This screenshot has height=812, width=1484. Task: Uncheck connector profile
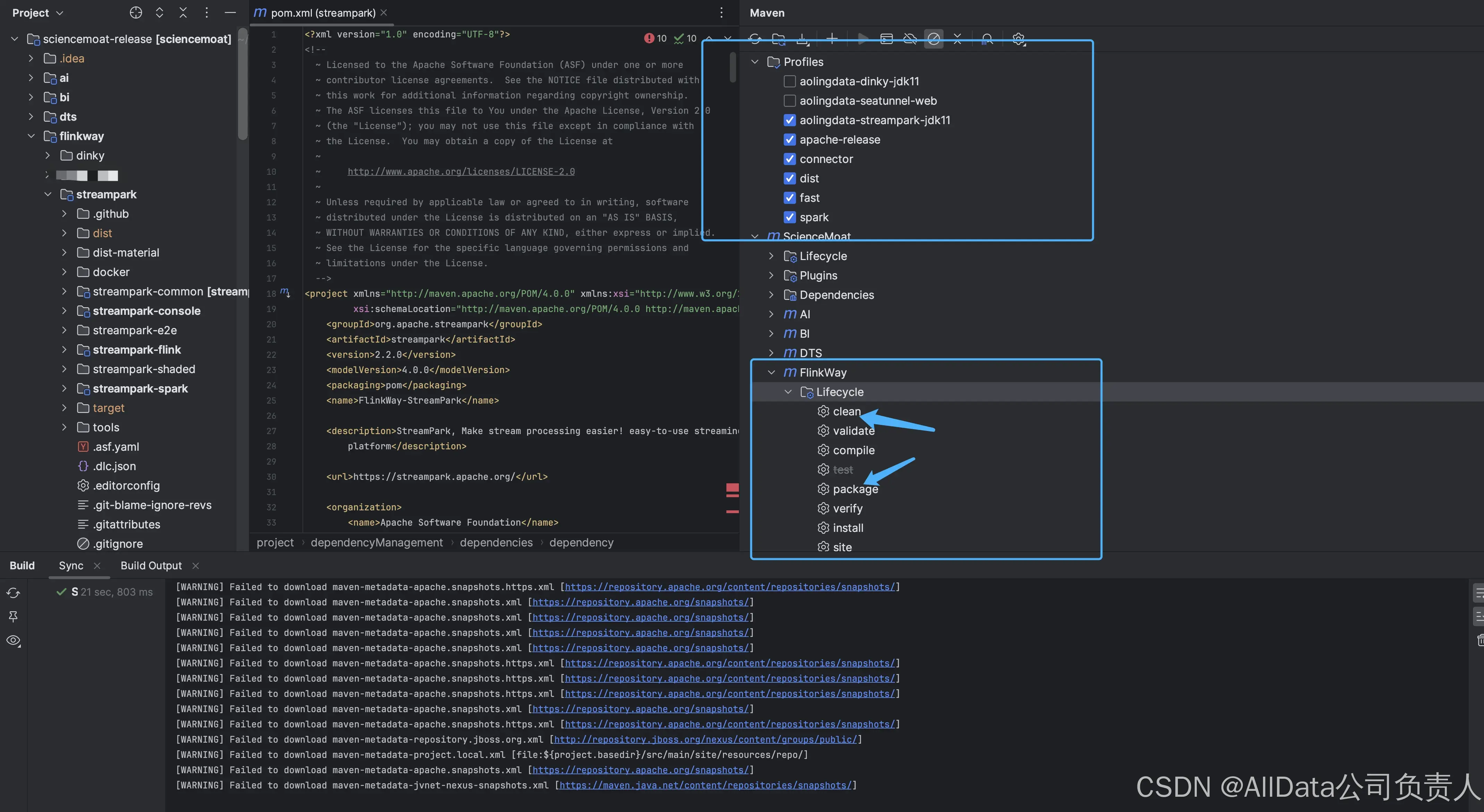[790, 159]
